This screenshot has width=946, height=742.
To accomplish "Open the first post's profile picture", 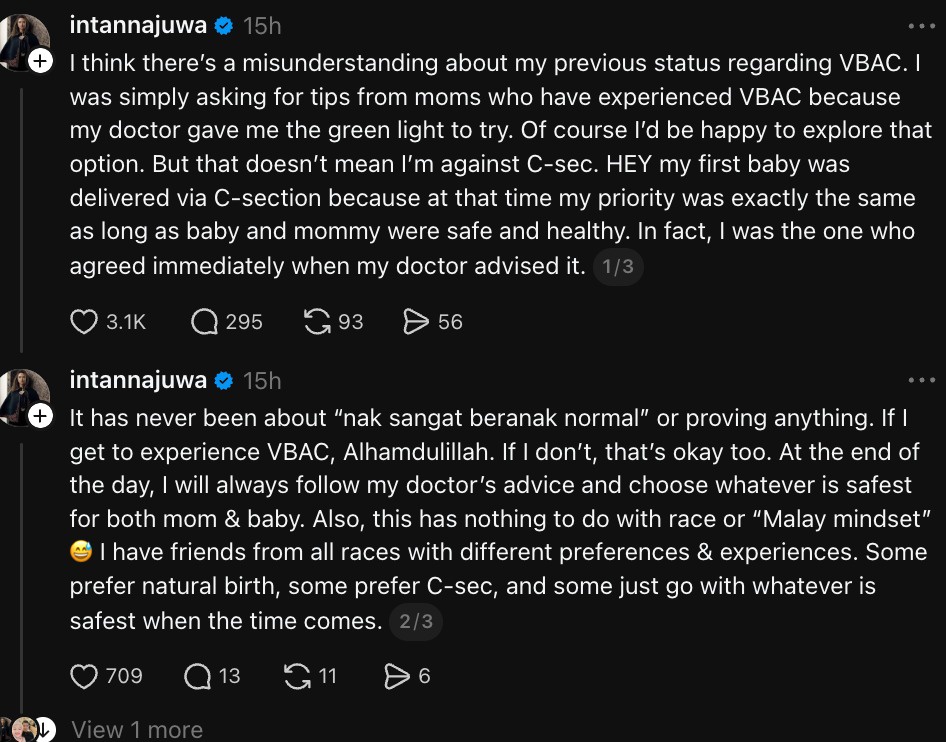I will click(x=24, y=42).
